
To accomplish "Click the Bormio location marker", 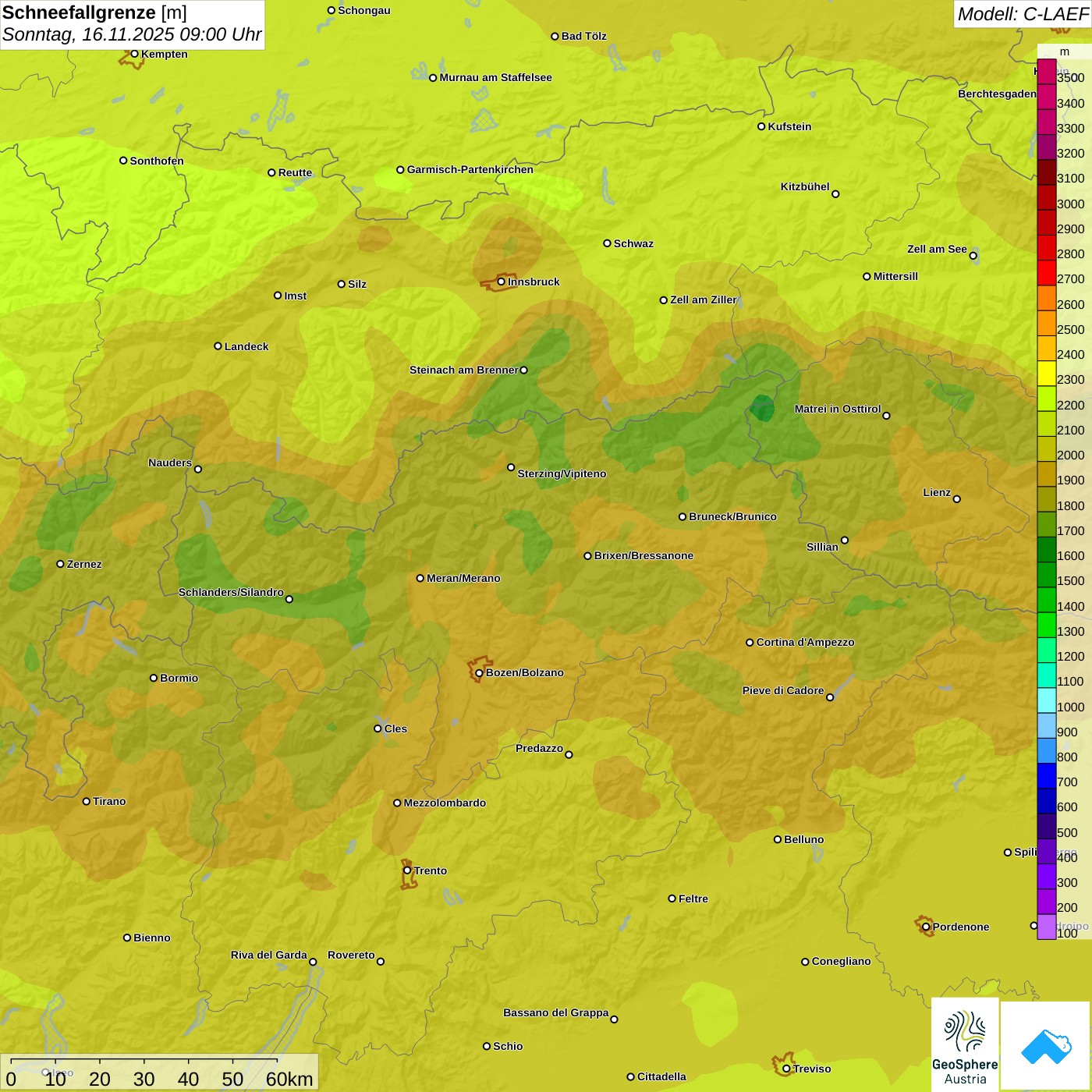I will tap(154, 678).
